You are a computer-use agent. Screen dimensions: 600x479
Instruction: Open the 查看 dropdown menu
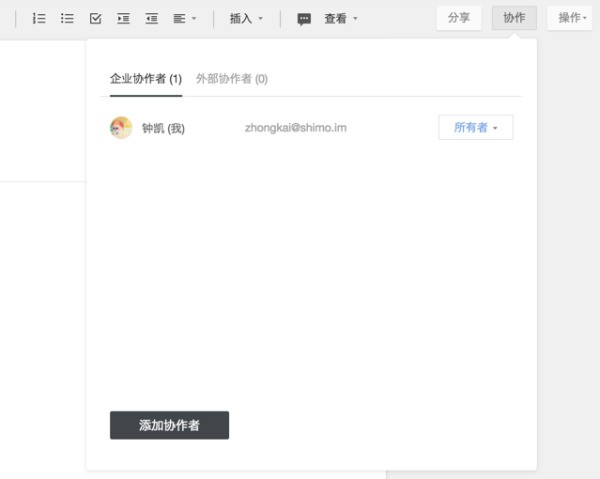[x=340, y=18]
